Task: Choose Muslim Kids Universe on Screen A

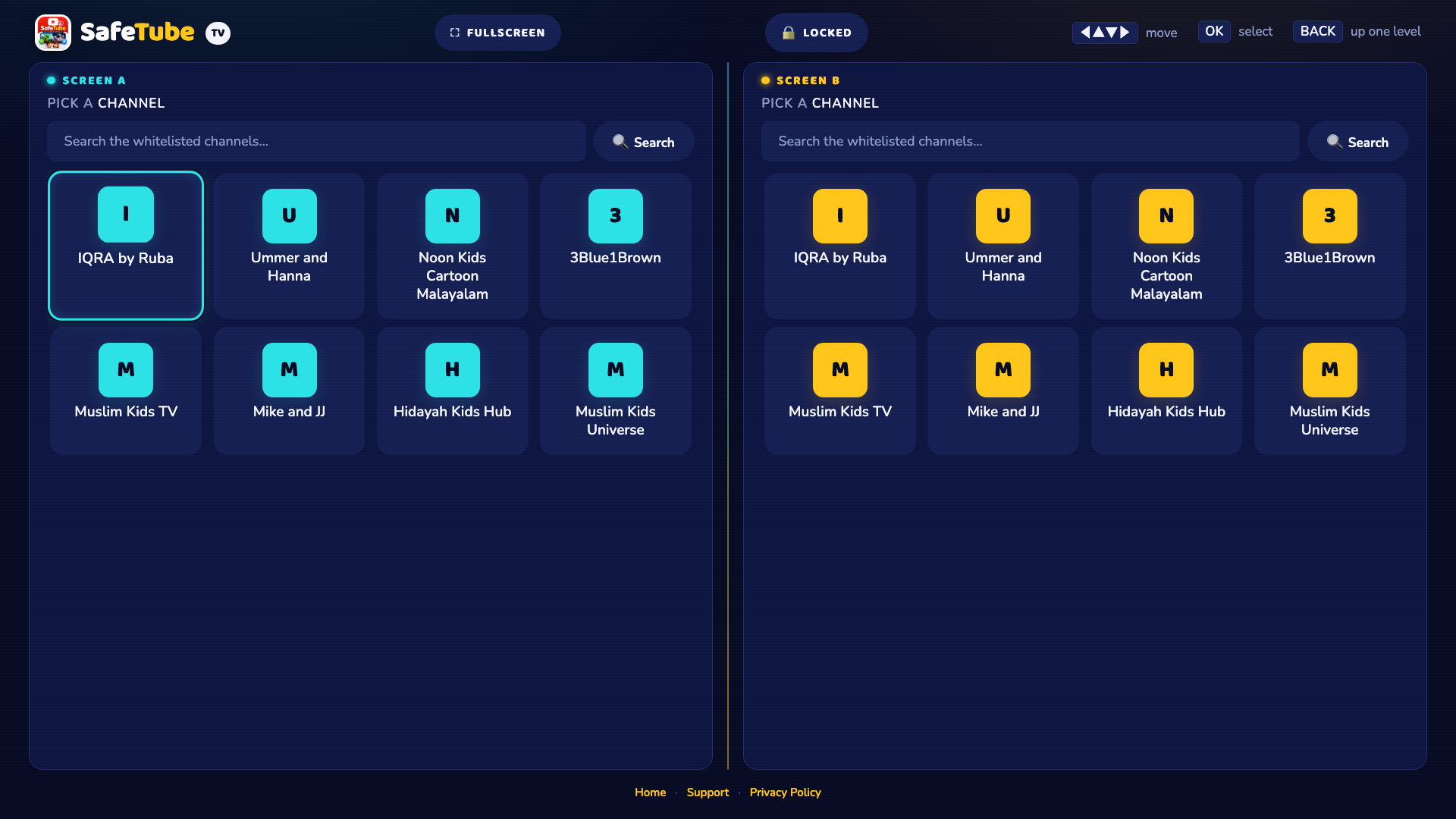Action: click(616, 391)
